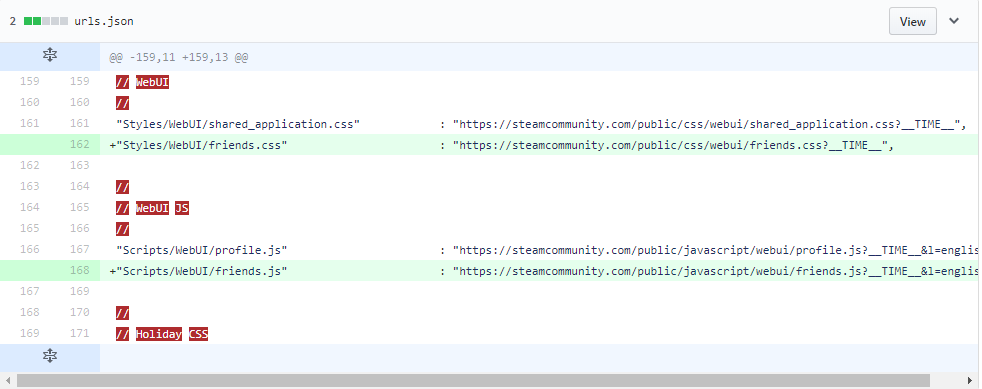Collapse the urls.json diff with chevron
The image size is (982, 389).
click(954, 21)
